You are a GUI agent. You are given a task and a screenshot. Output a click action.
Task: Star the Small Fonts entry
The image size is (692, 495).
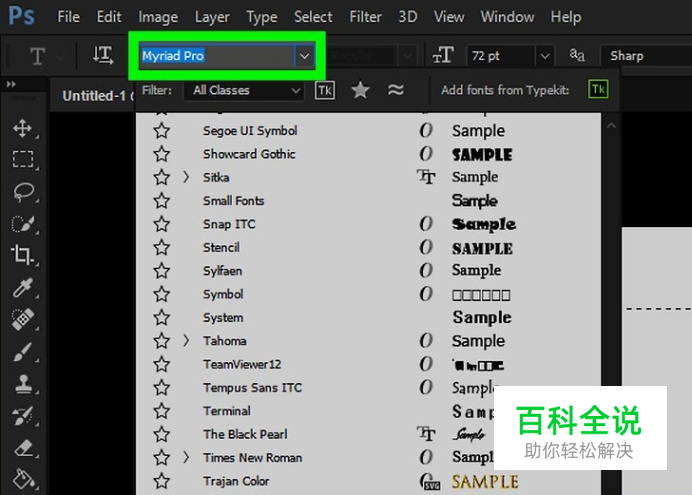[162, 201]
